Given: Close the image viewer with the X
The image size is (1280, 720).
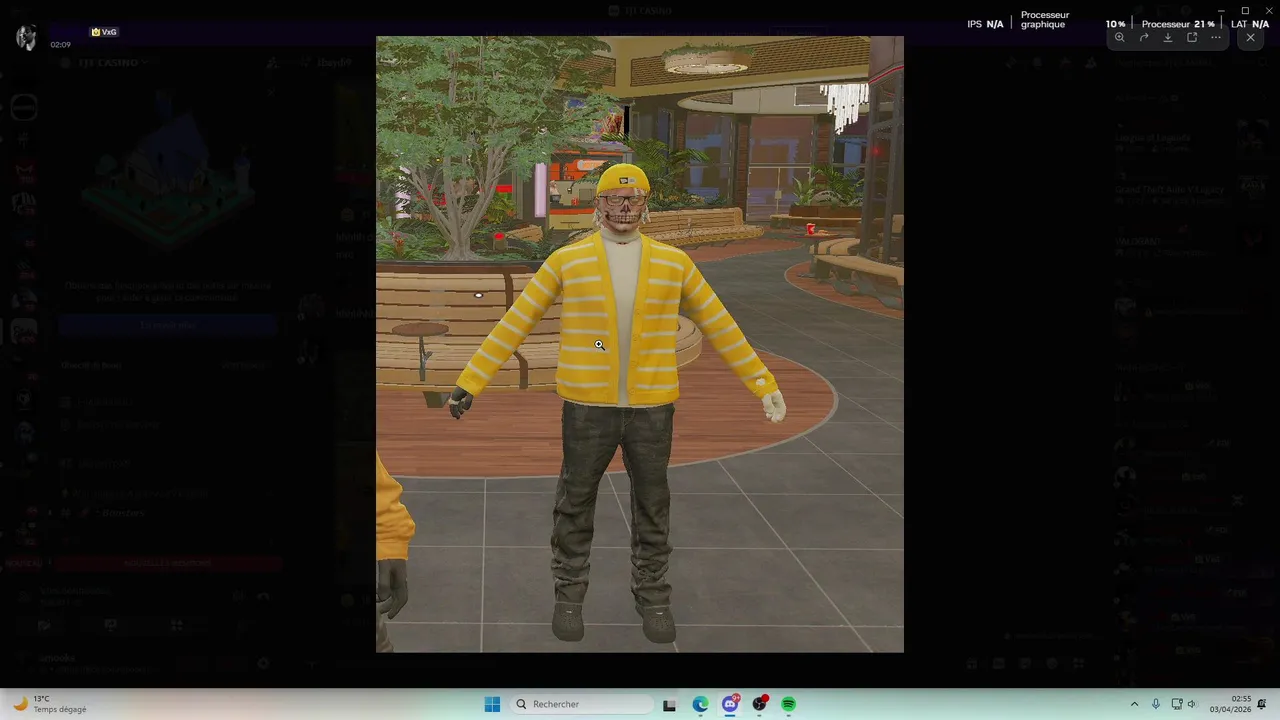Looking at the screenshot, I should pos(1250,37).
